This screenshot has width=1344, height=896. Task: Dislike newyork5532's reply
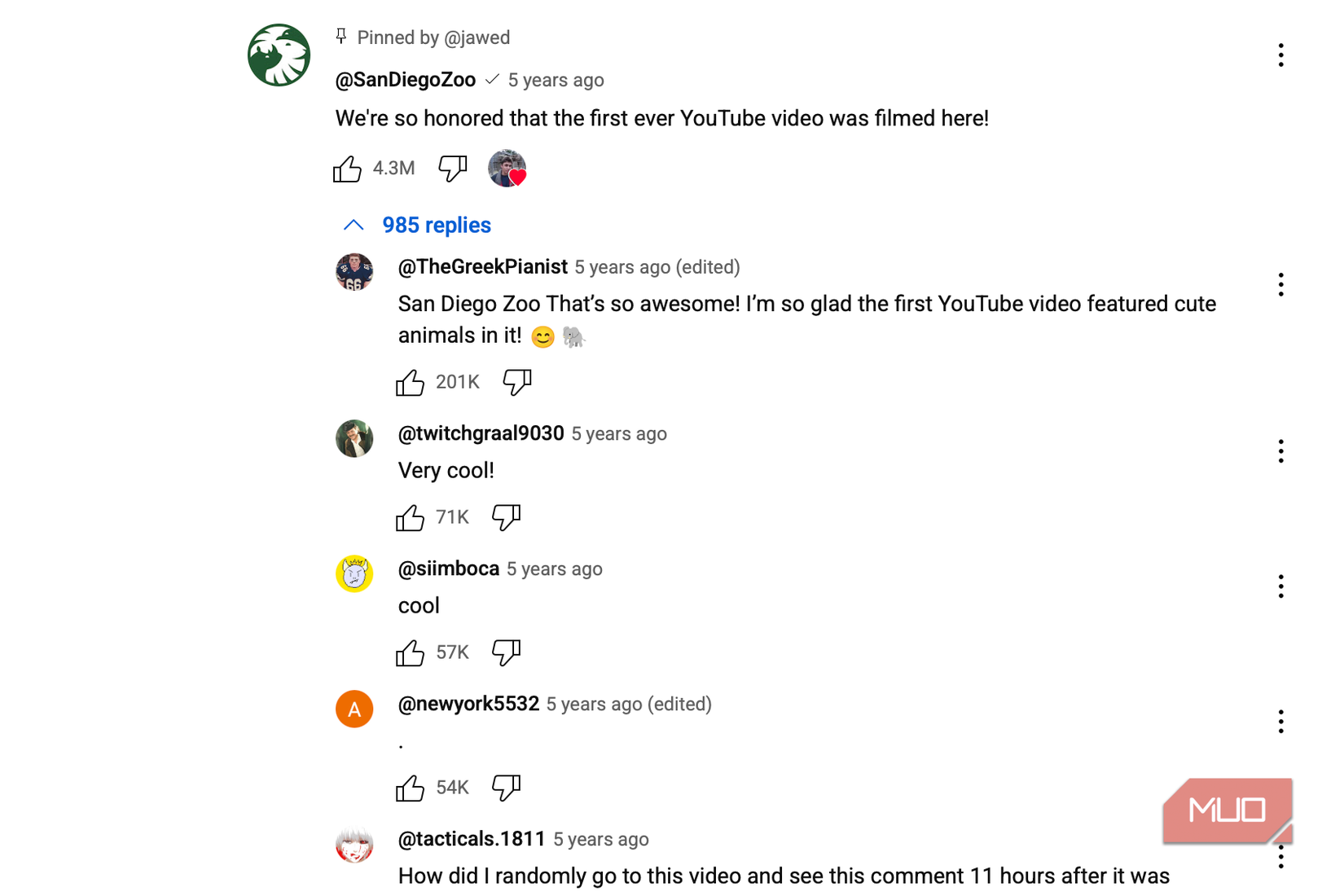coord(506,788)
